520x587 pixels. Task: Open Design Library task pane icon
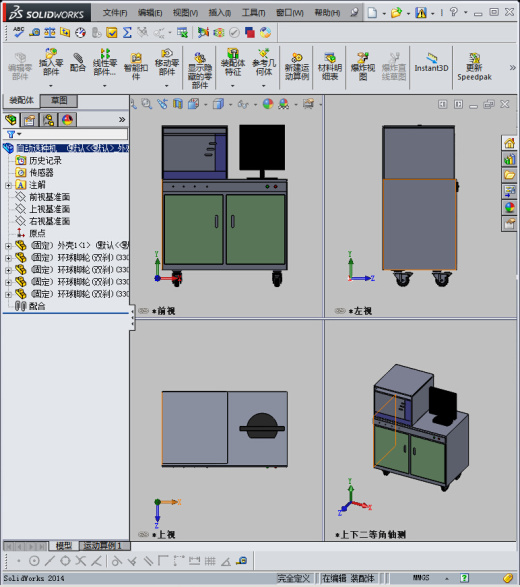[509, 159]
